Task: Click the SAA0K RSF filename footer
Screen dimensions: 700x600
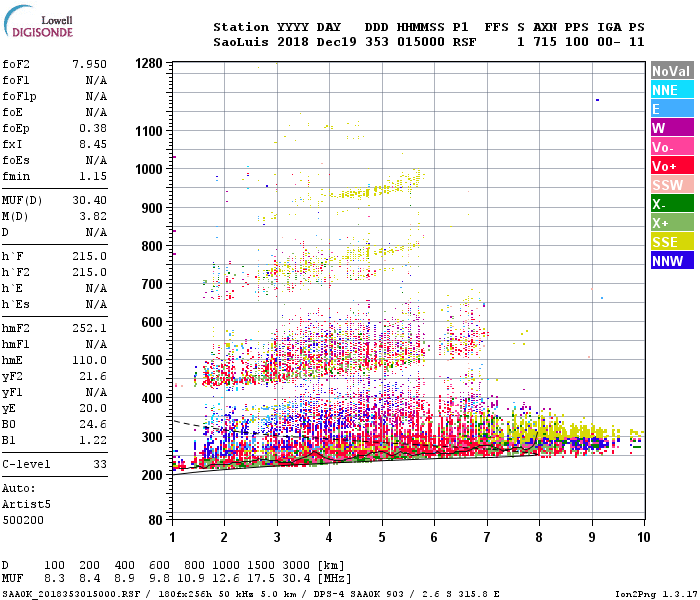Action: (x=71, y=594)
